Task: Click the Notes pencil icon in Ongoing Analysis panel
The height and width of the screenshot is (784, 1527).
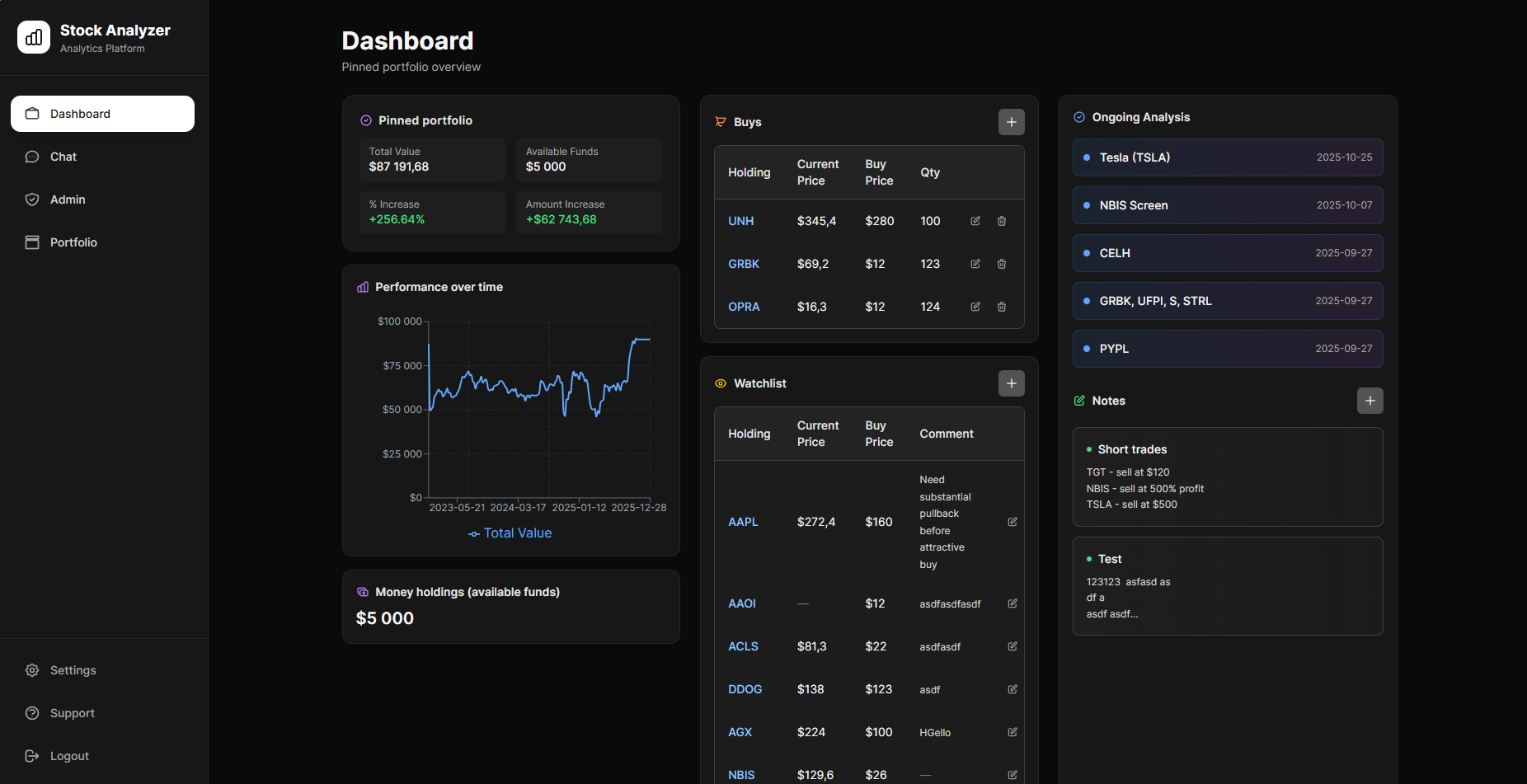Action: (x=1078, y=401)
